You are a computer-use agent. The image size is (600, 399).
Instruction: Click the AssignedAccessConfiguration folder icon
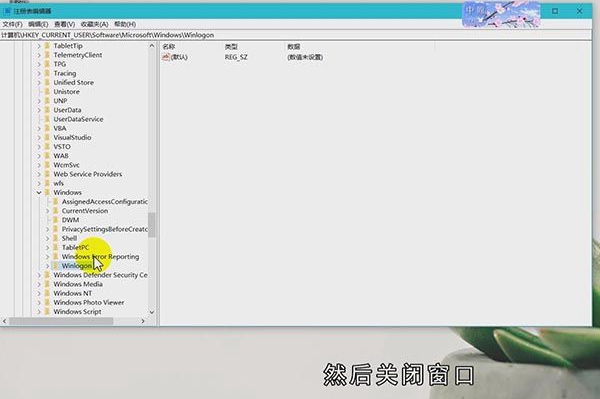[56, 202]
